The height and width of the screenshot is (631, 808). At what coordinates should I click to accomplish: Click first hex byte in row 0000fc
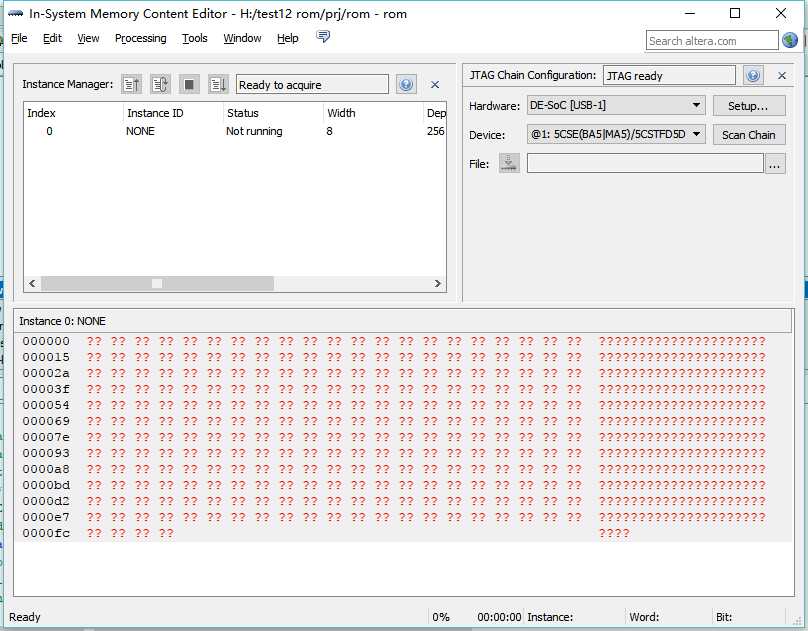click(x=94, y=533)
